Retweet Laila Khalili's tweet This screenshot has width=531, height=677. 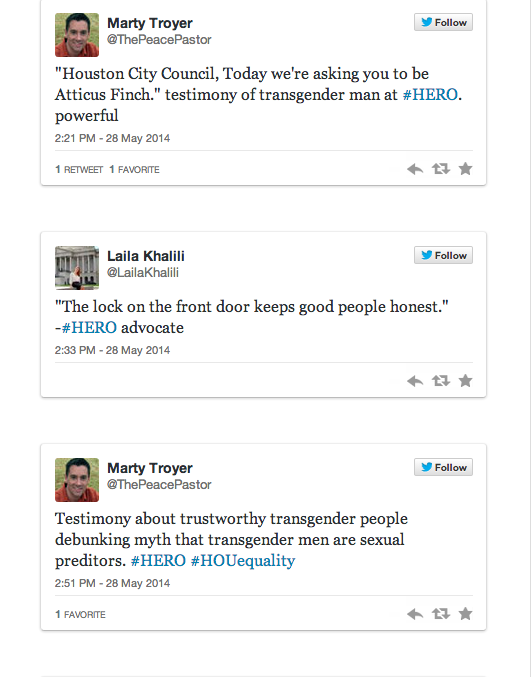pos(441,380)
